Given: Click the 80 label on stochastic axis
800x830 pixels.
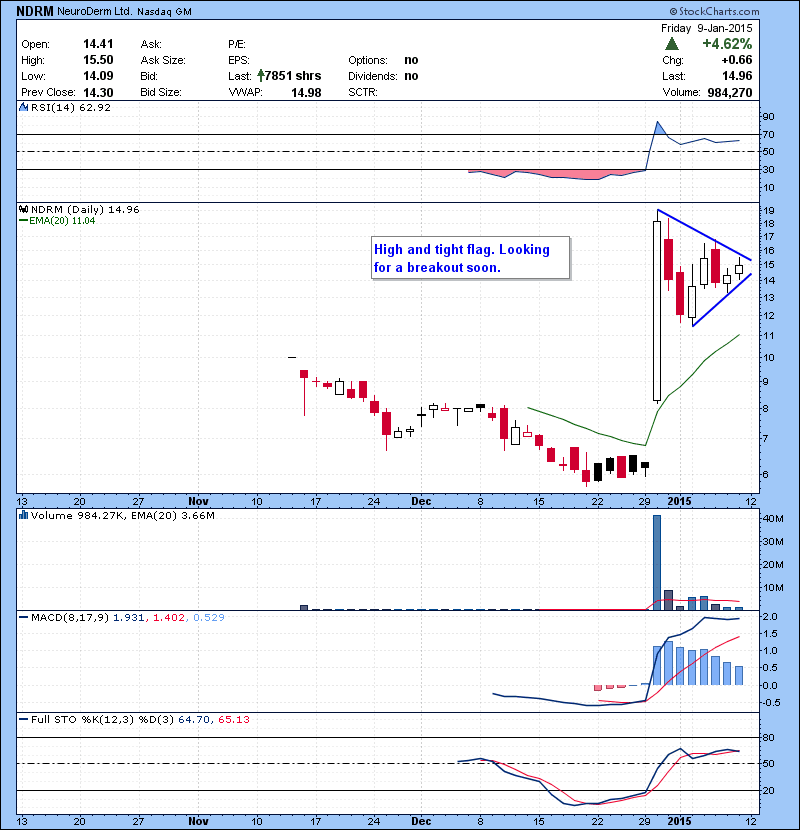Looking at the screenshot, I should click(768, 737).
